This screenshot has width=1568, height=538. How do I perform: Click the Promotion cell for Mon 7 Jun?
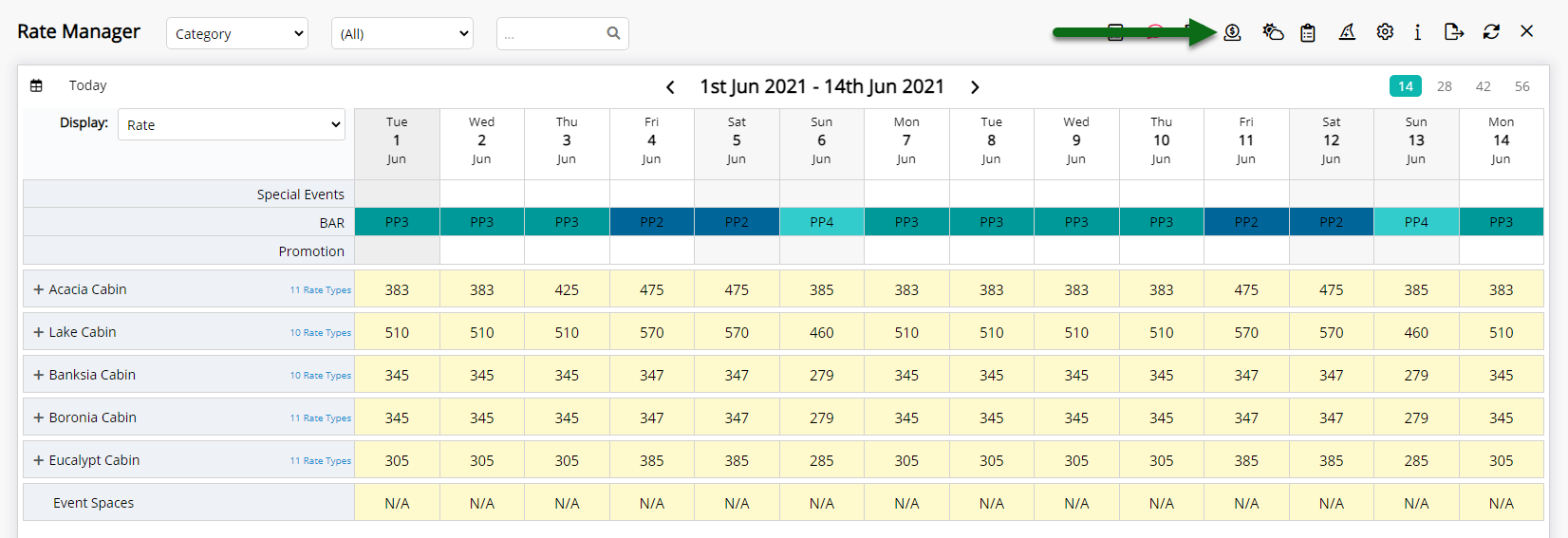pyautogui.click(x=906, y=250)
